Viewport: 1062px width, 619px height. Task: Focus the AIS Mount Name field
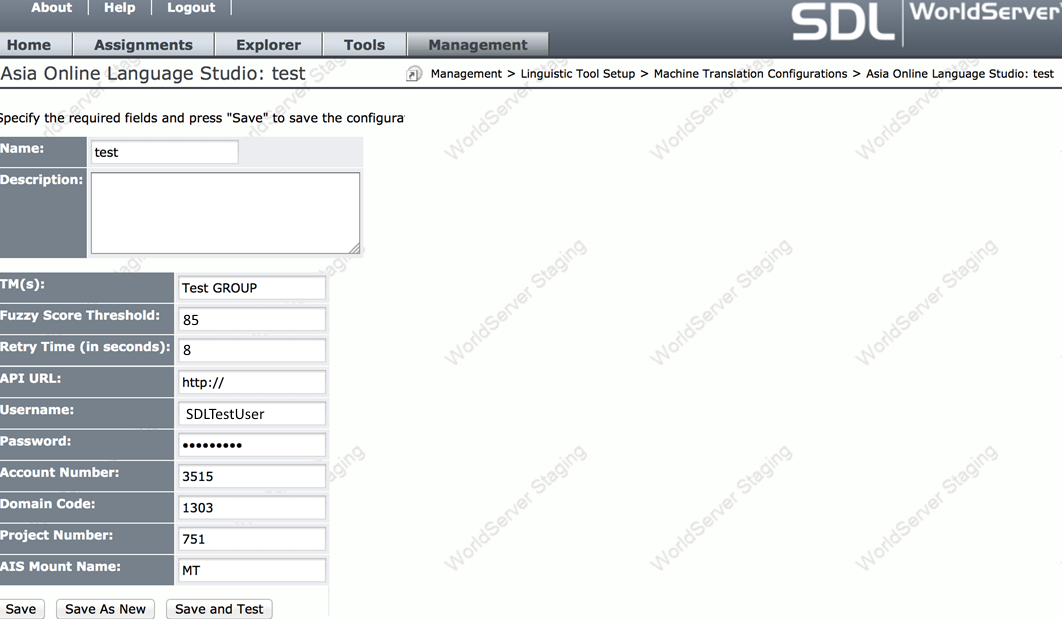click(x=252, y=570)
